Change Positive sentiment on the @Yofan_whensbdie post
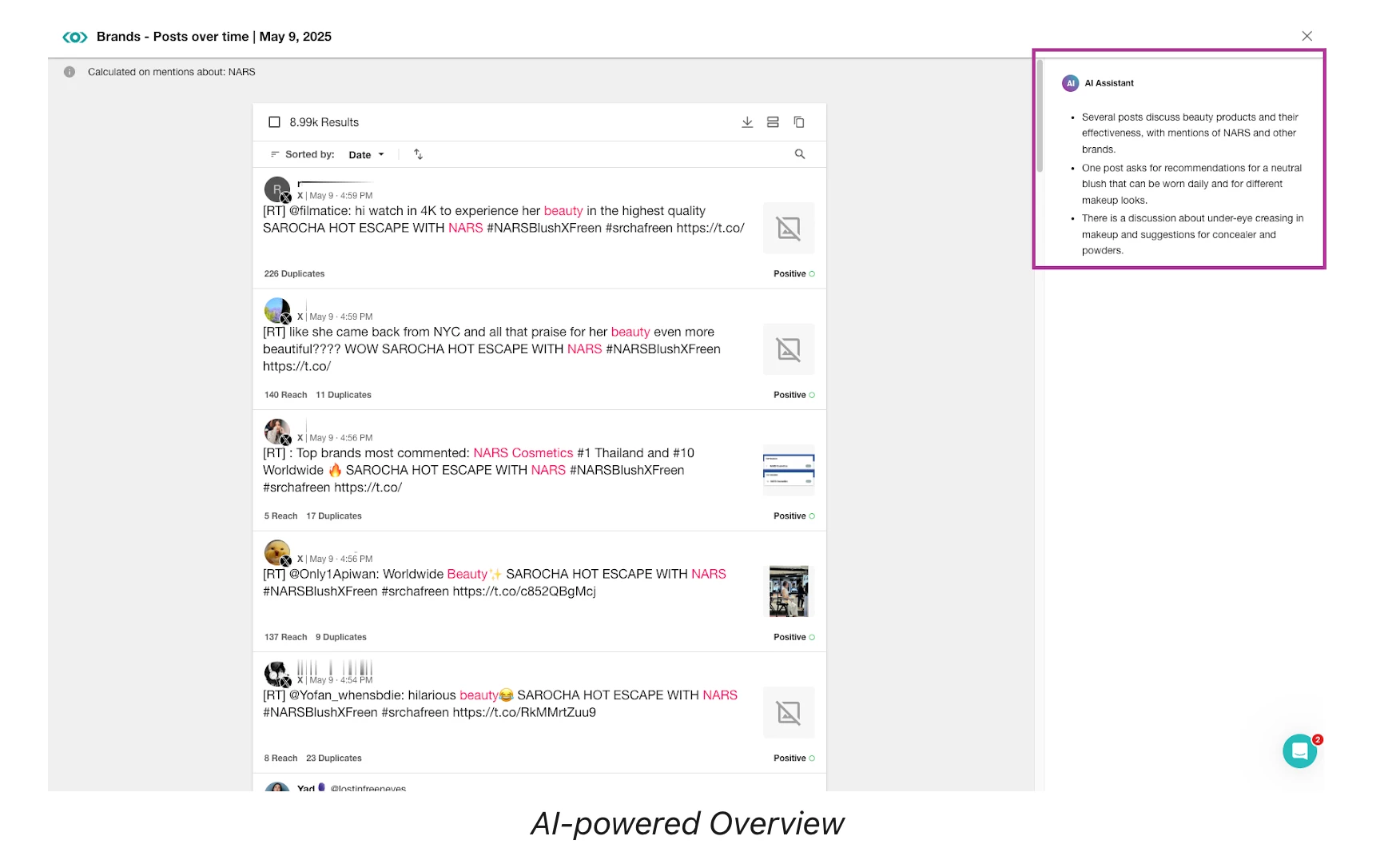Viewport: 1400px width, 860px height. (x=793, y=758)
